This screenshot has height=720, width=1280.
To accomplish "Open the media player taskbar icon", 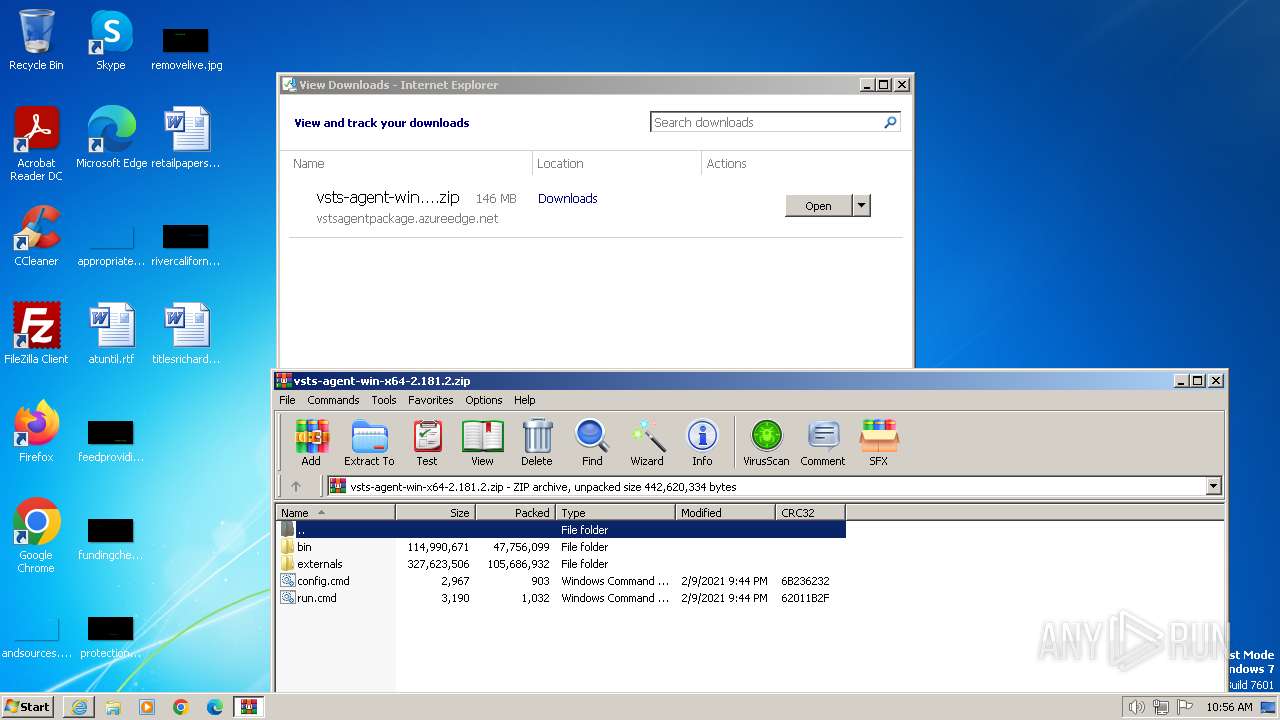I will pyautogui.click(x=147, y=707).
